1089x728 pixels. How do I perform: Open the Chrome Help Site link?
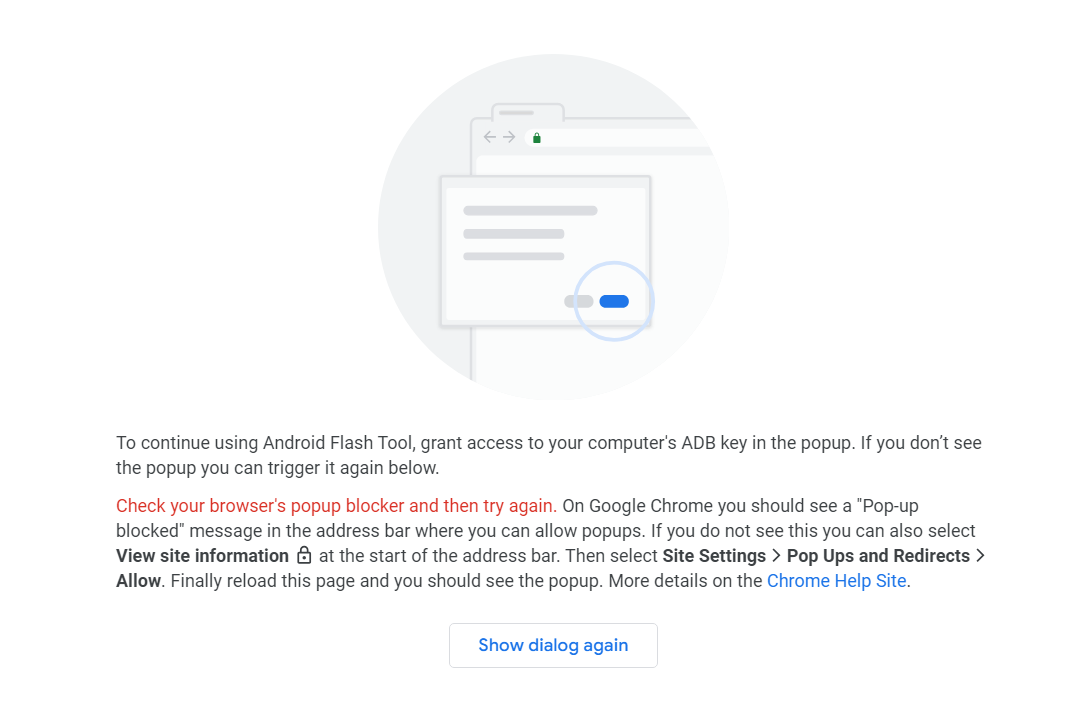click(x=836, y=581)
